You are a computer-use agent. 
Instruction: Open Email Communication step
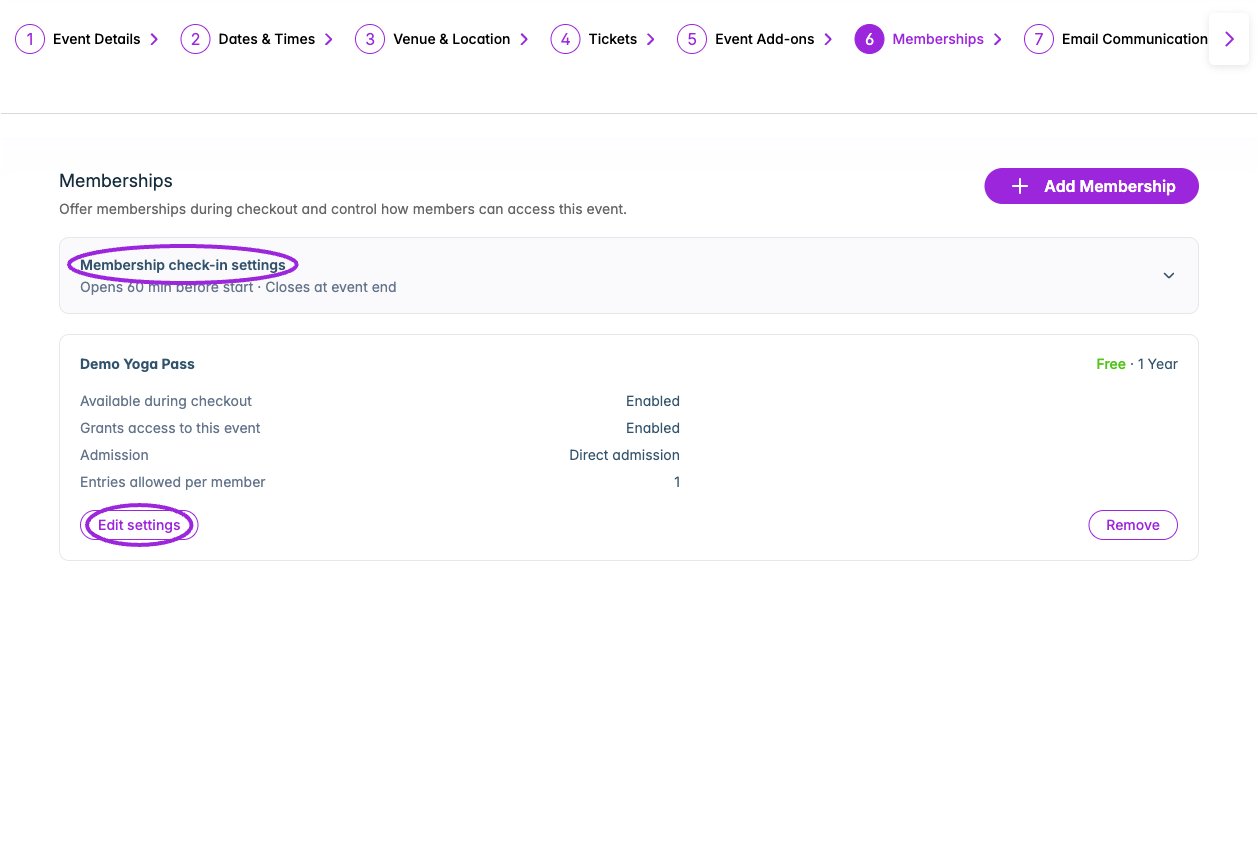(x=1116, y=39)
